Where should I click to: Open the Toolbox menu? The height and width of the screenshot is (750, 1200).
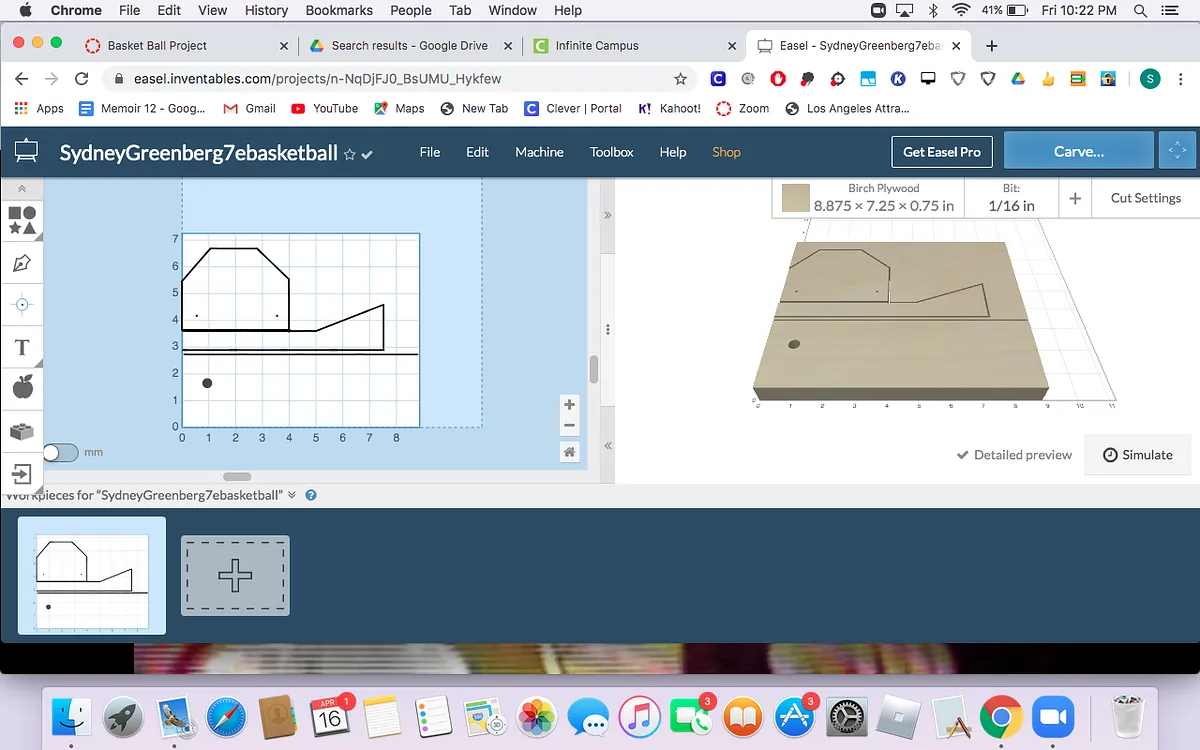[x=611, y=152]
